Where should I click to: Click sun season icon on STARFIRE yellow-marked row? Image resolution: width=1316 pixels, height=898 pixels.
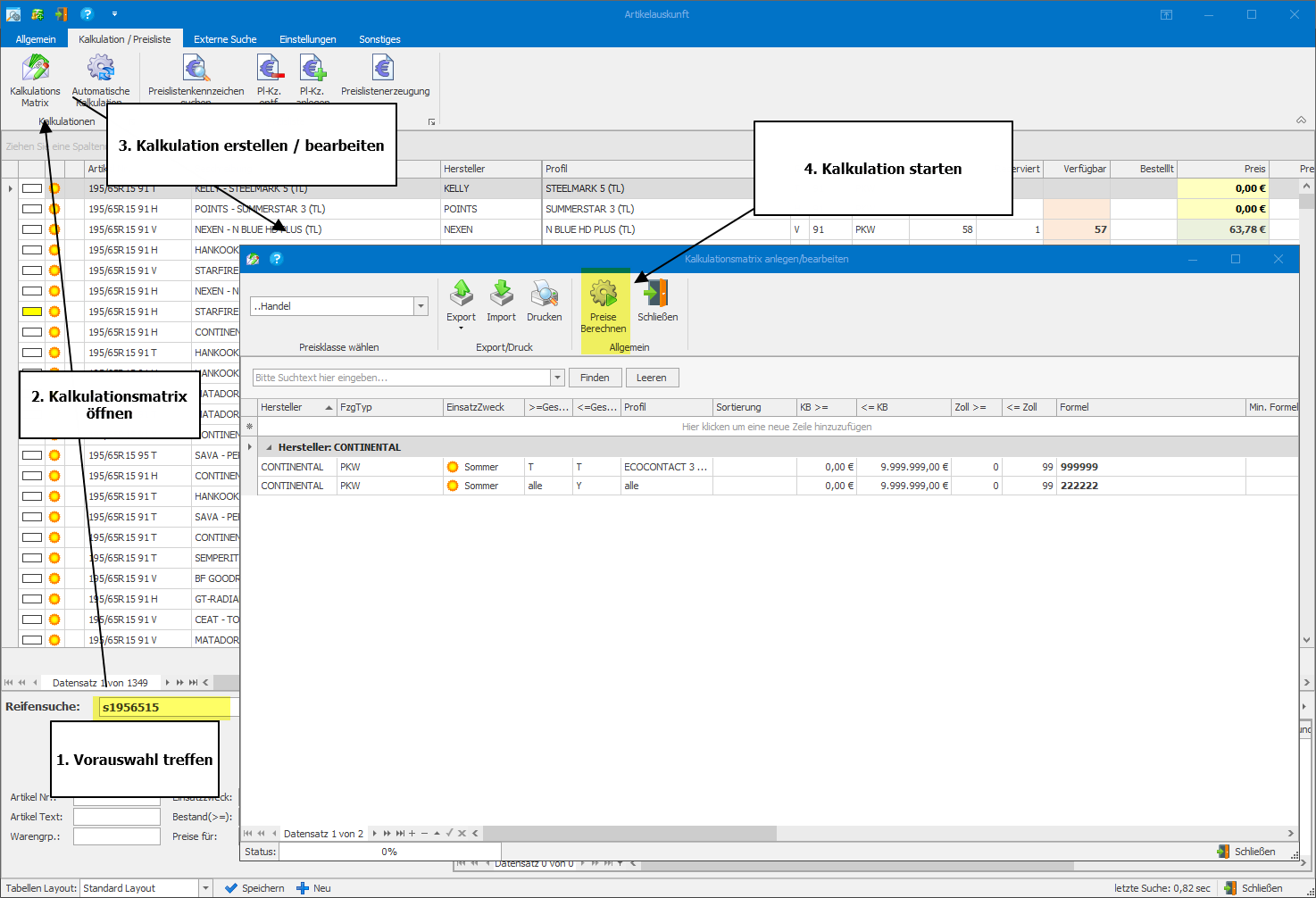pyautogui.click(x=54, y=312)
